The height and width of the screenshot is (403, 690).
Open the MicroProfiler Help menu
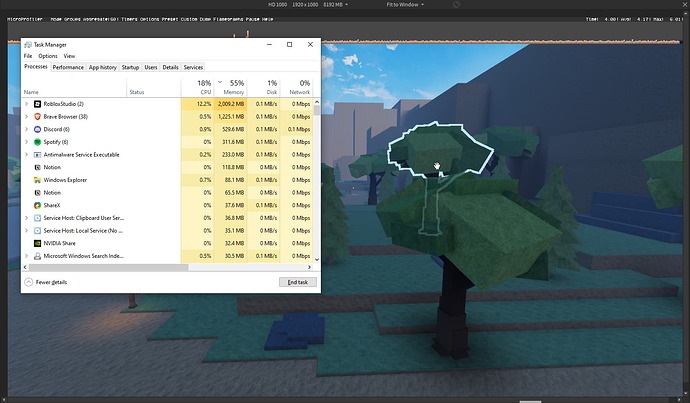268,19
